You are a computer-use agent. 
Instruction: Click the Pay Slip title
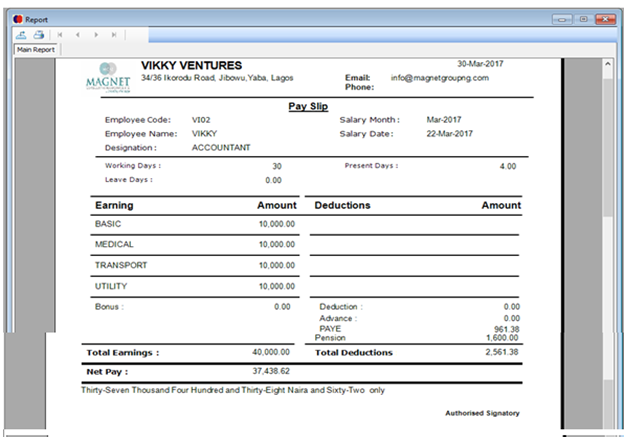(308, 106)
